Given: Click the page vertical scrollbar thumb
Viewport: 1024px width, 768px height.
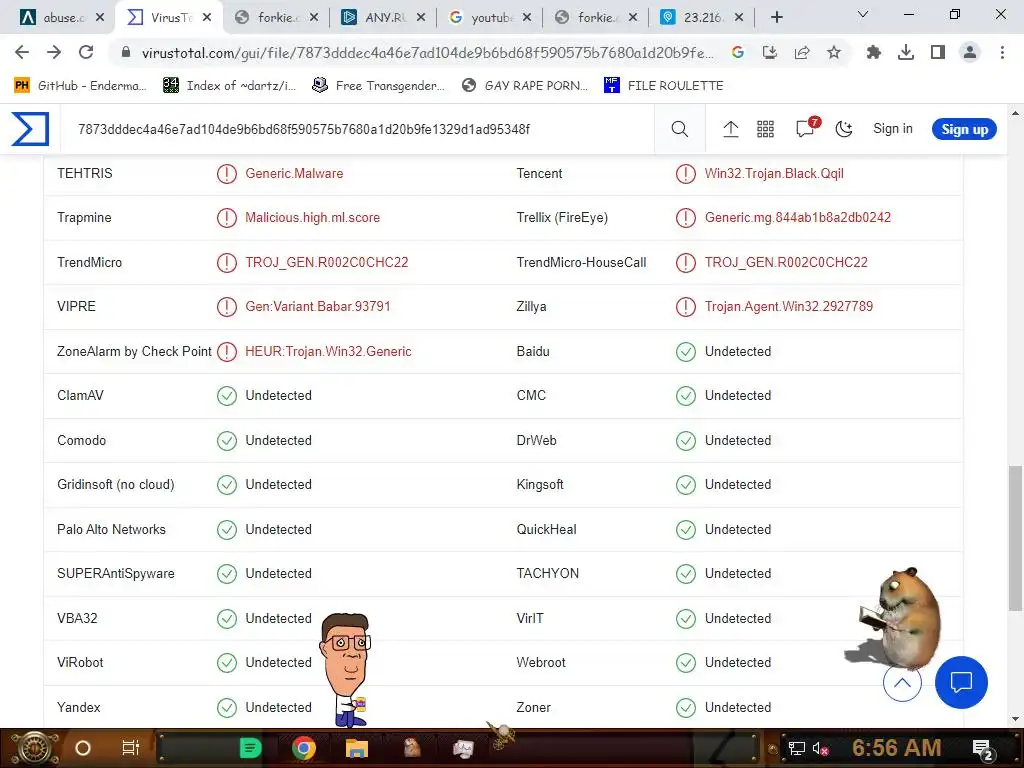Looking at the screenshot, I should (x=1014, y=538).
